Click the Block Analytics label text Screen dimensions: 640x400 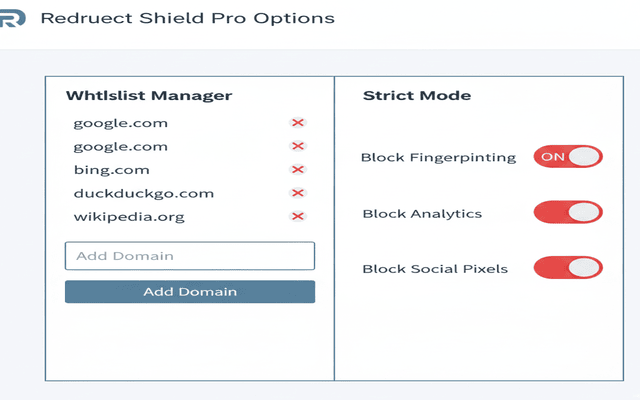[x=421, y=213]
